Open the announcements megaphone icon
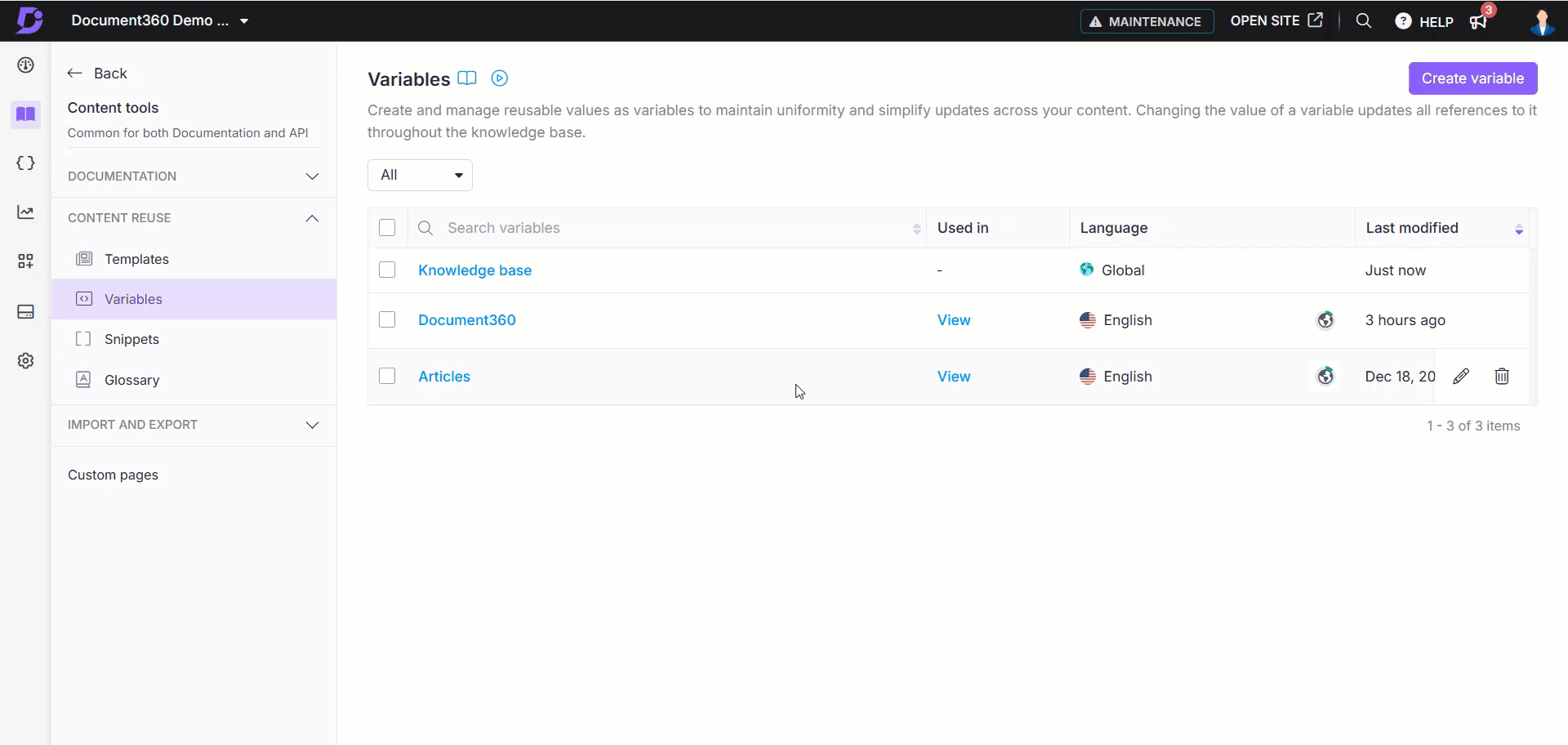The image size is (1568, 745). (x=1479, y=21)
